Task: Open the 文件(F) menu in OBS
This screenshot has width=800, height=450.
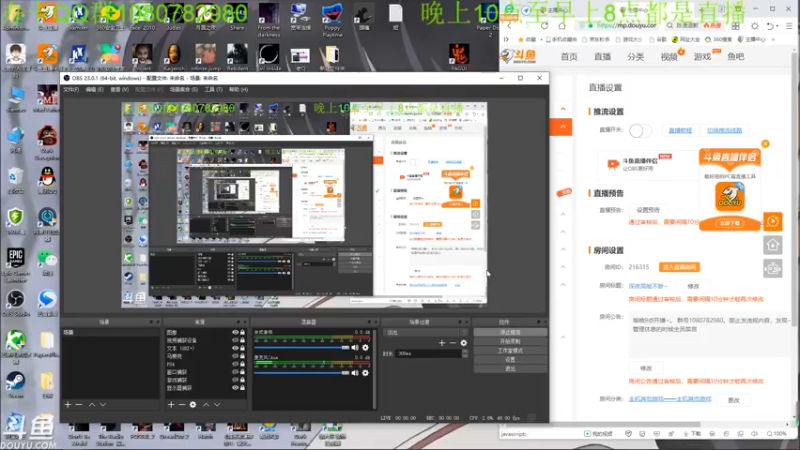Action: tap(71, 90)
